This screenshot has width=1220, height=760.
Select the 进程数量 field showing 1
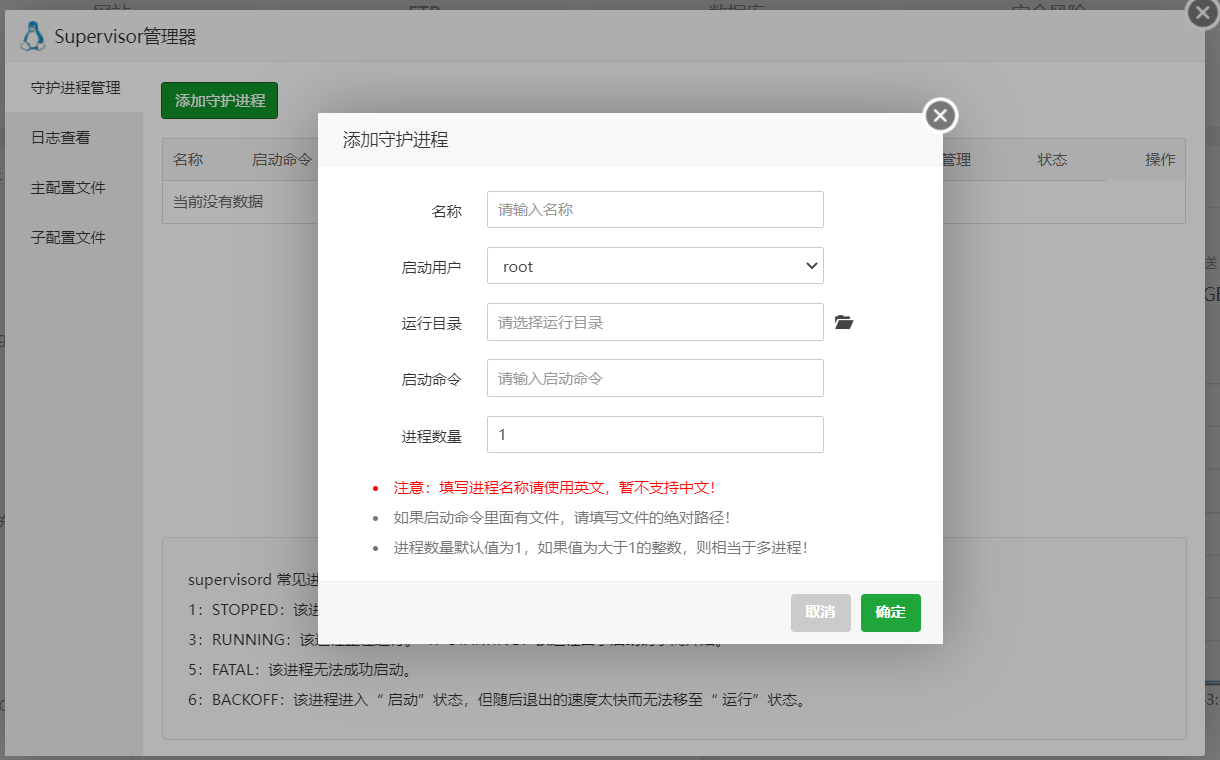(655, 434)
